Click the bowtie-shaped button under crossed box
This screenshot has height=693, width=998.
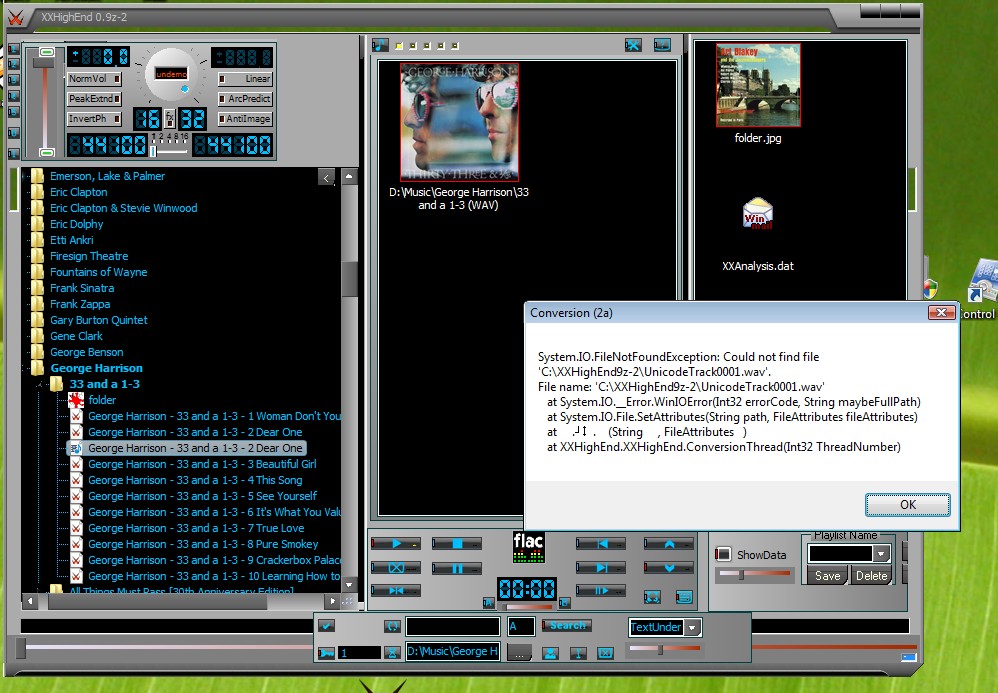pyautogui.click(x=395, y=591)
